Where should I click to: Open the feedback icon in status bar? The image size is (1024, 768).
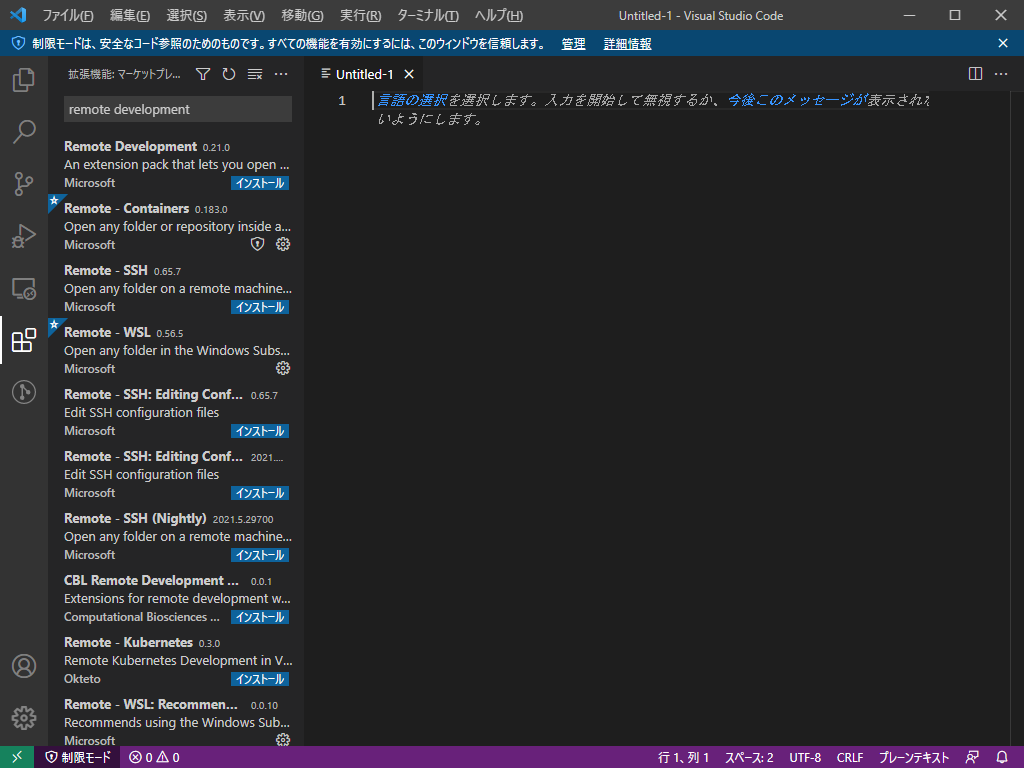(x=972, y=757)
